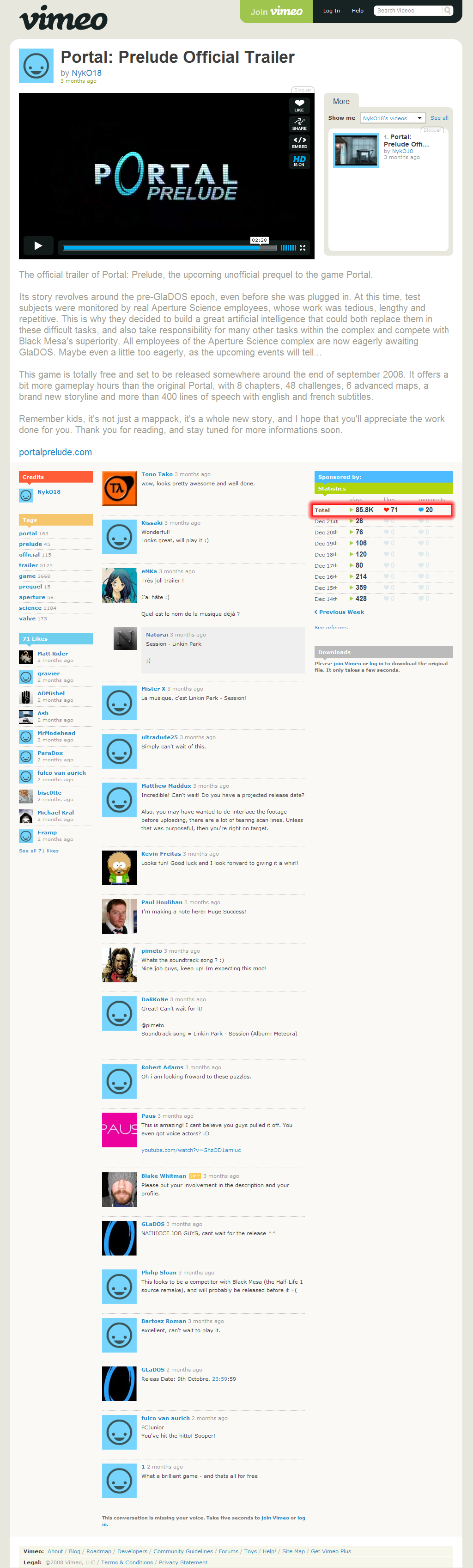The width and height of the screenshot is (473, 1568).
Task: Open GLaDOS avatar on NAIIIICCE comment
Action: (119, 1238)
